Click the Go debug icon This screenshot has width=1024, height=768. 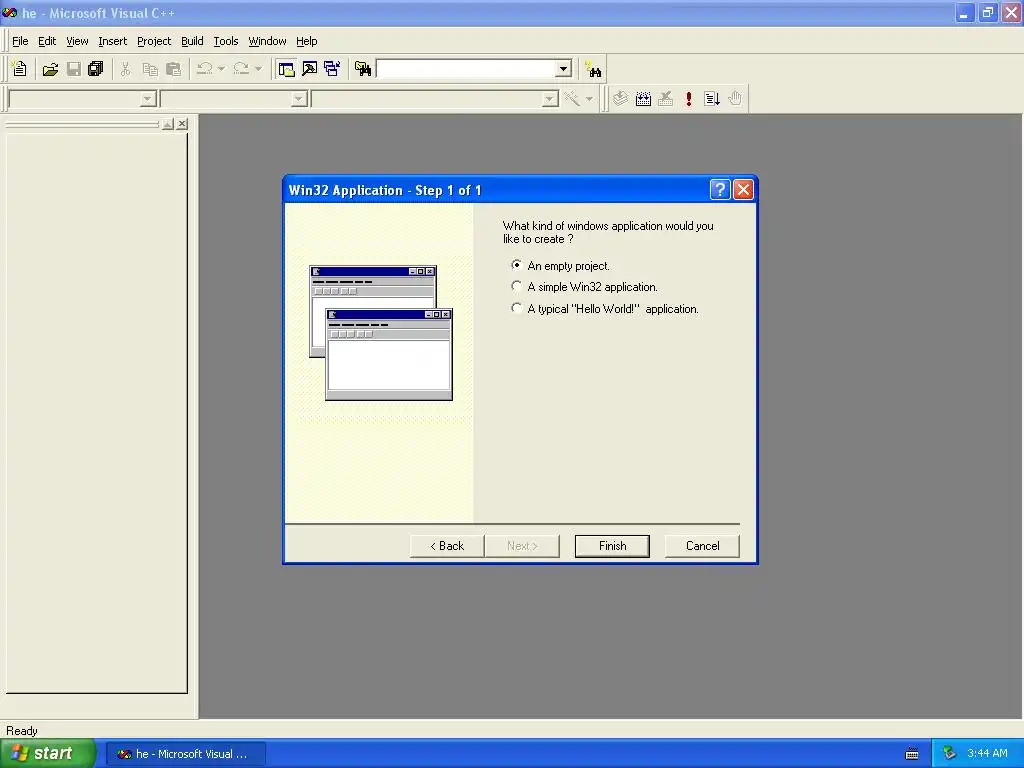point(712,99)
